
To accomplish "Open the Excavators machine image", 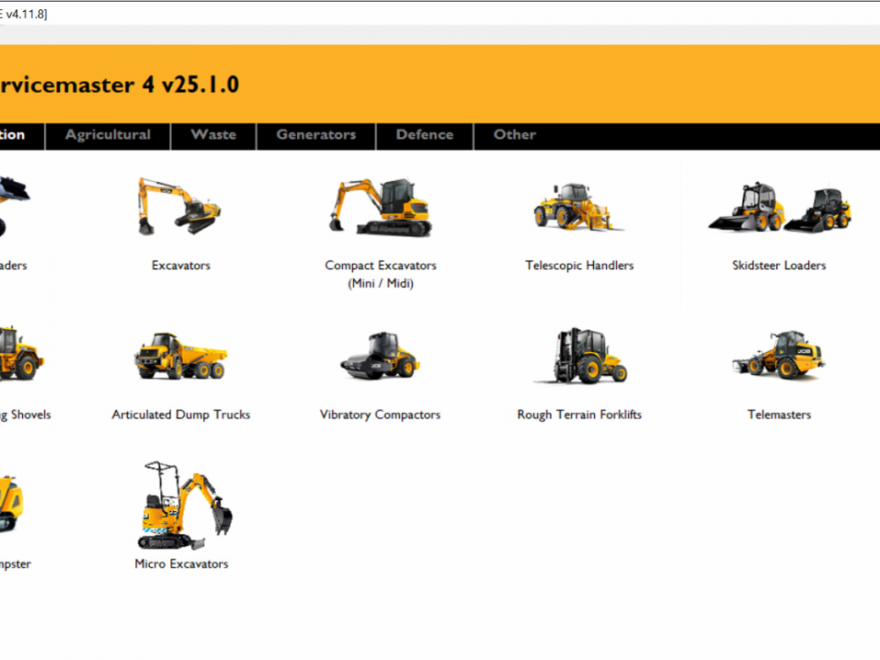I will [180, 206].
